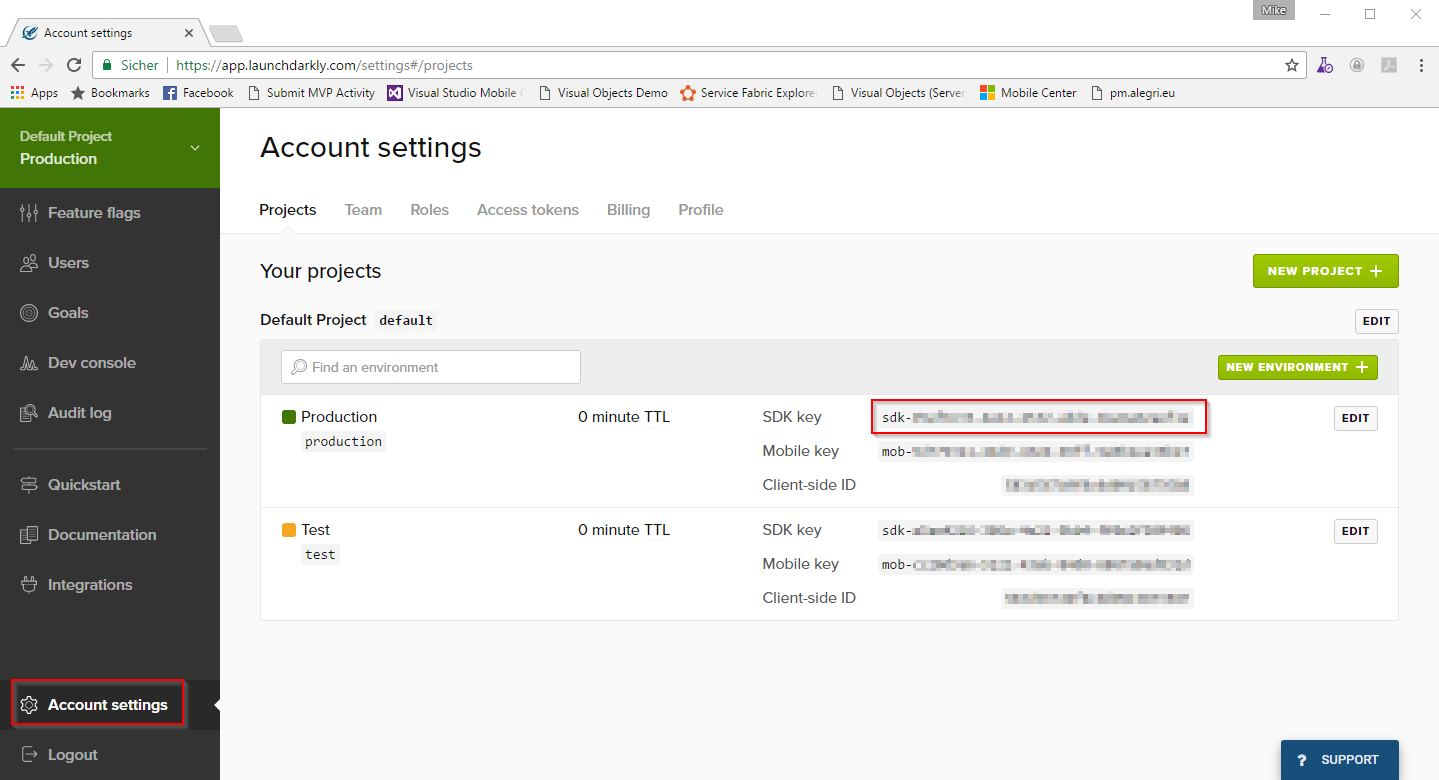Switch to the Team tab
Screen dimensions: 1439x780
tap(363, 210)
